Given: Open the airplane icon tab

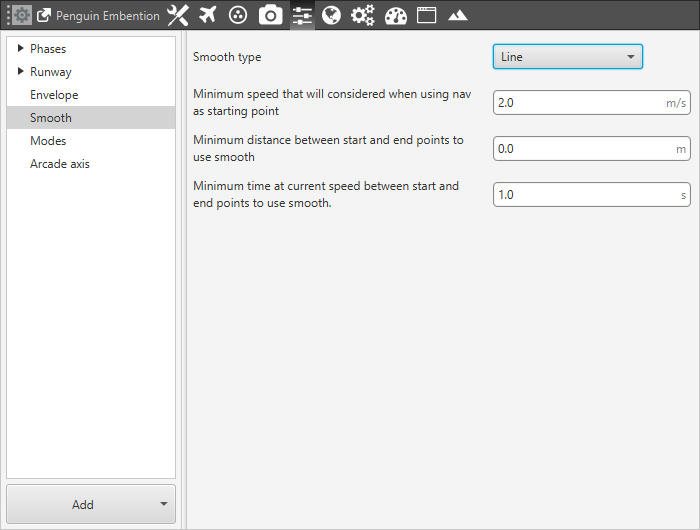Looking at the screenshot, I should click(x=208, y=15).
